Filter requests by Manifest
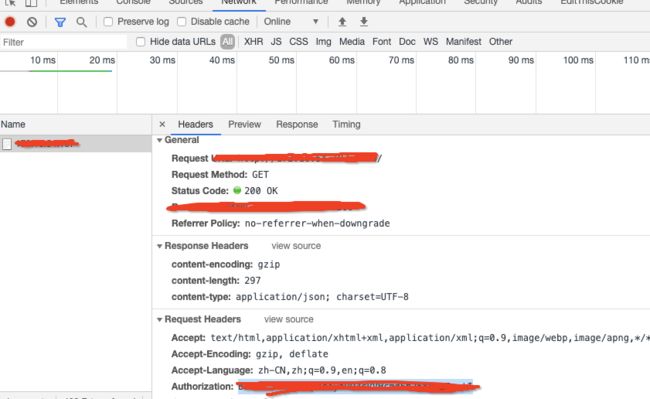650x399 pixels. tap(463, 42)
